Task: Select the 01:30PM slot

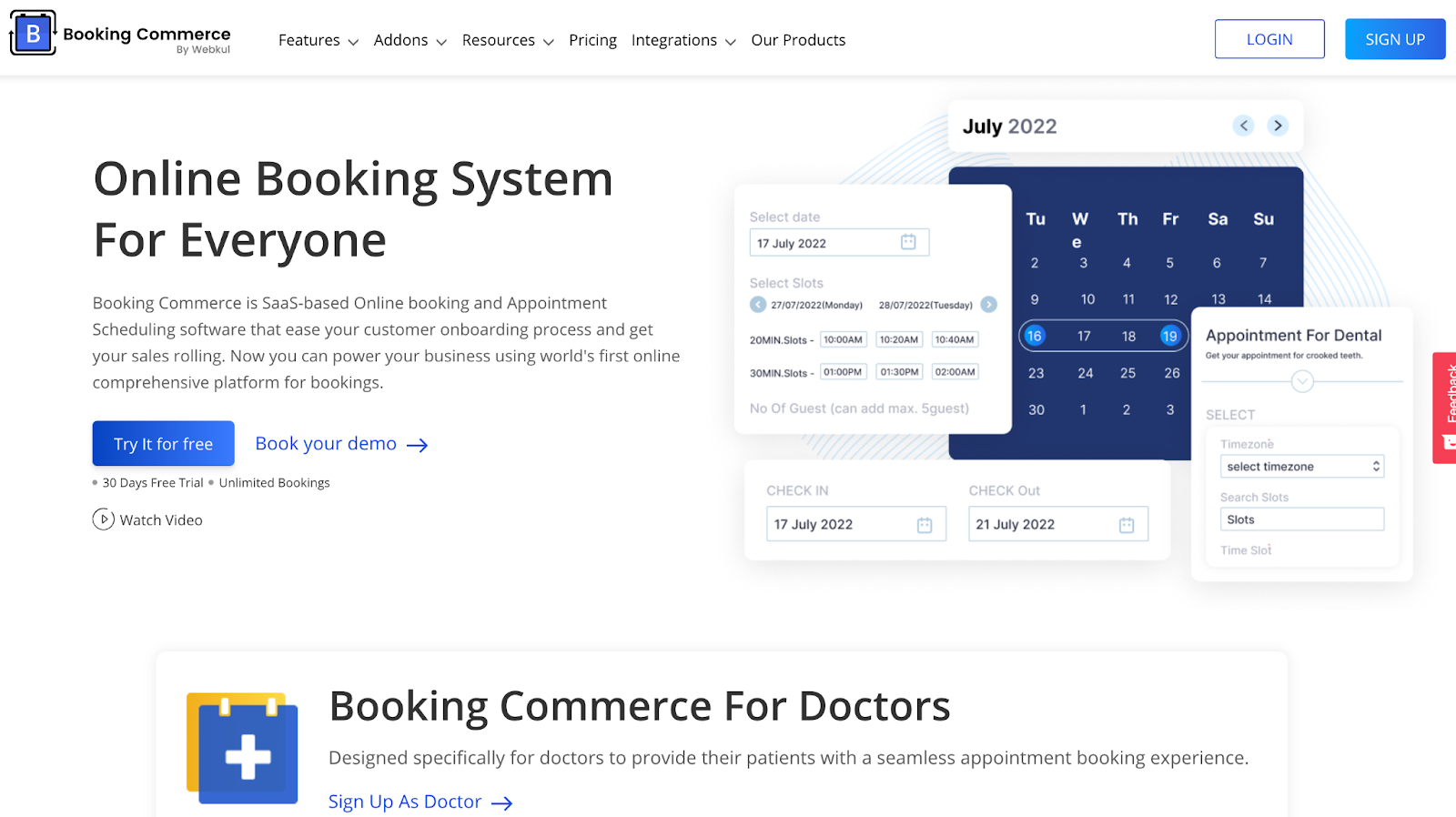Action: click(899, 372)
